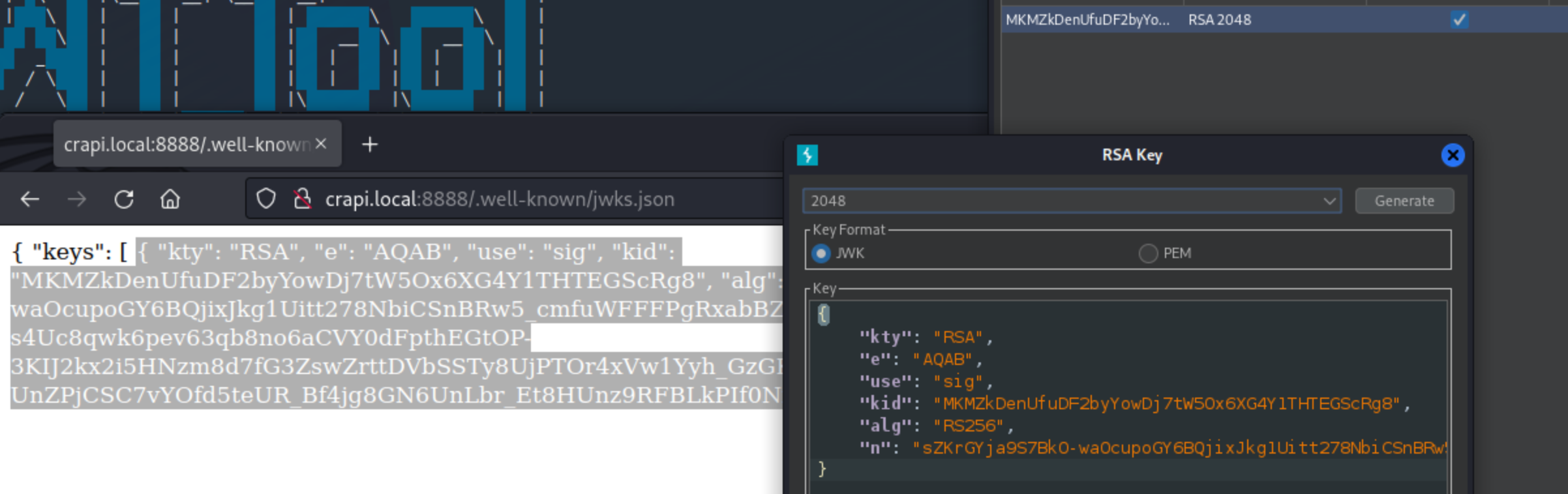Switch to the crapi.local:8888 tab
The width and height of the screenshot is (1568, 494).
tap(186, 144)
